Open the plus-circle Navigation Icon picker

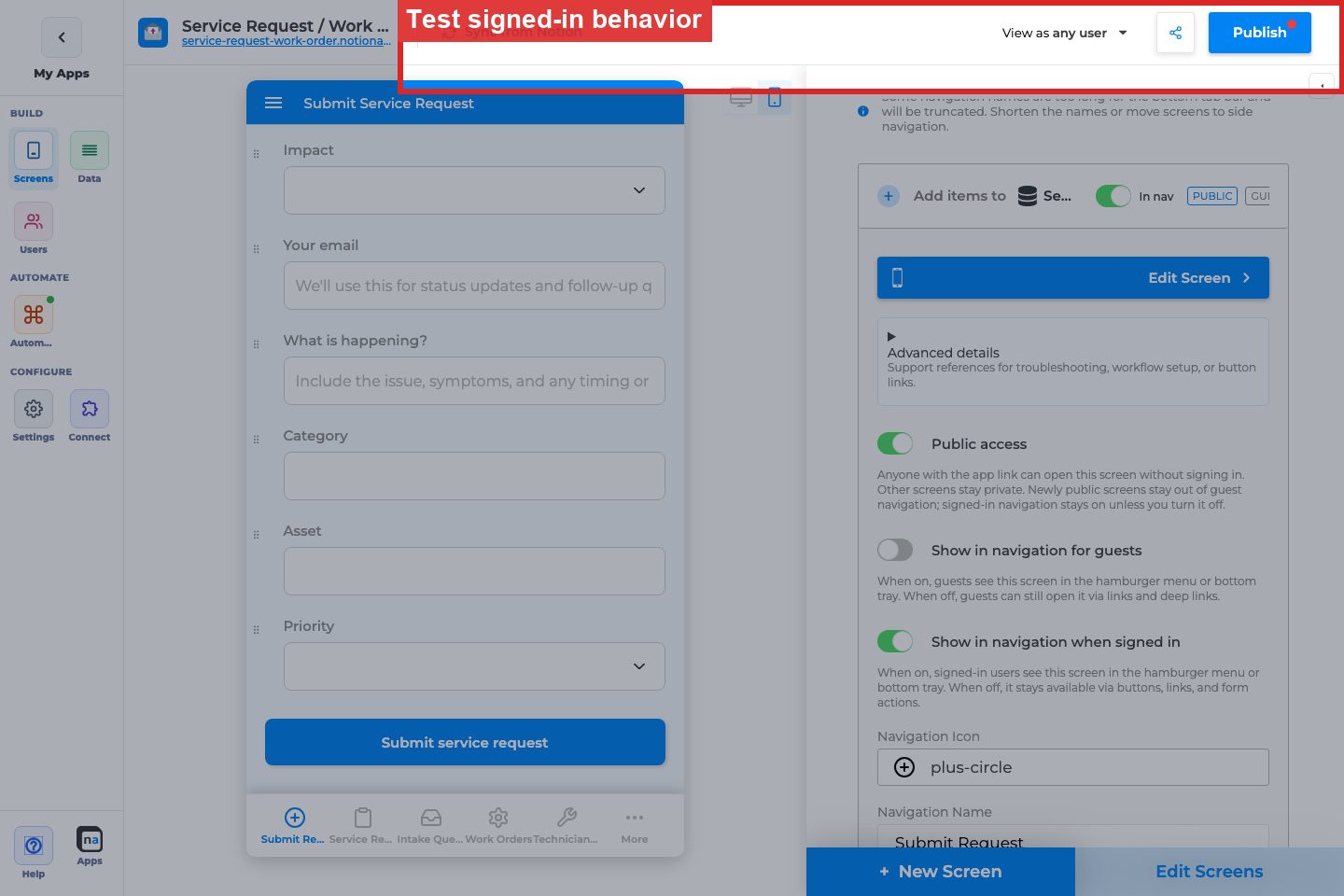tap(1073, 767)
